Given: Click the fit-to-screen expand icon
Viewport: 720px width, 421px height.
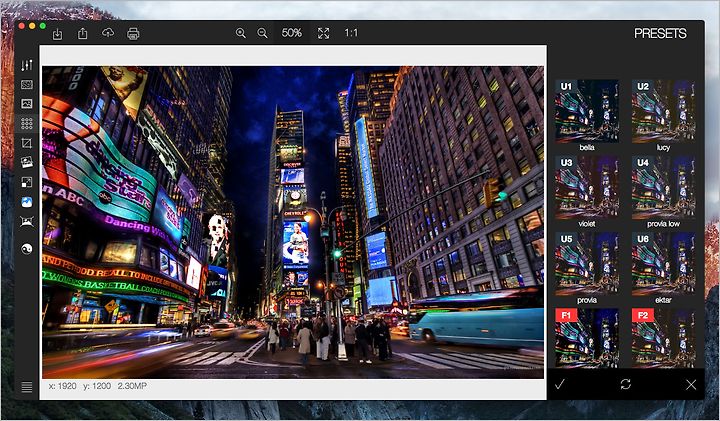Looking at the screenshot, I should click(x=324, y=33).
